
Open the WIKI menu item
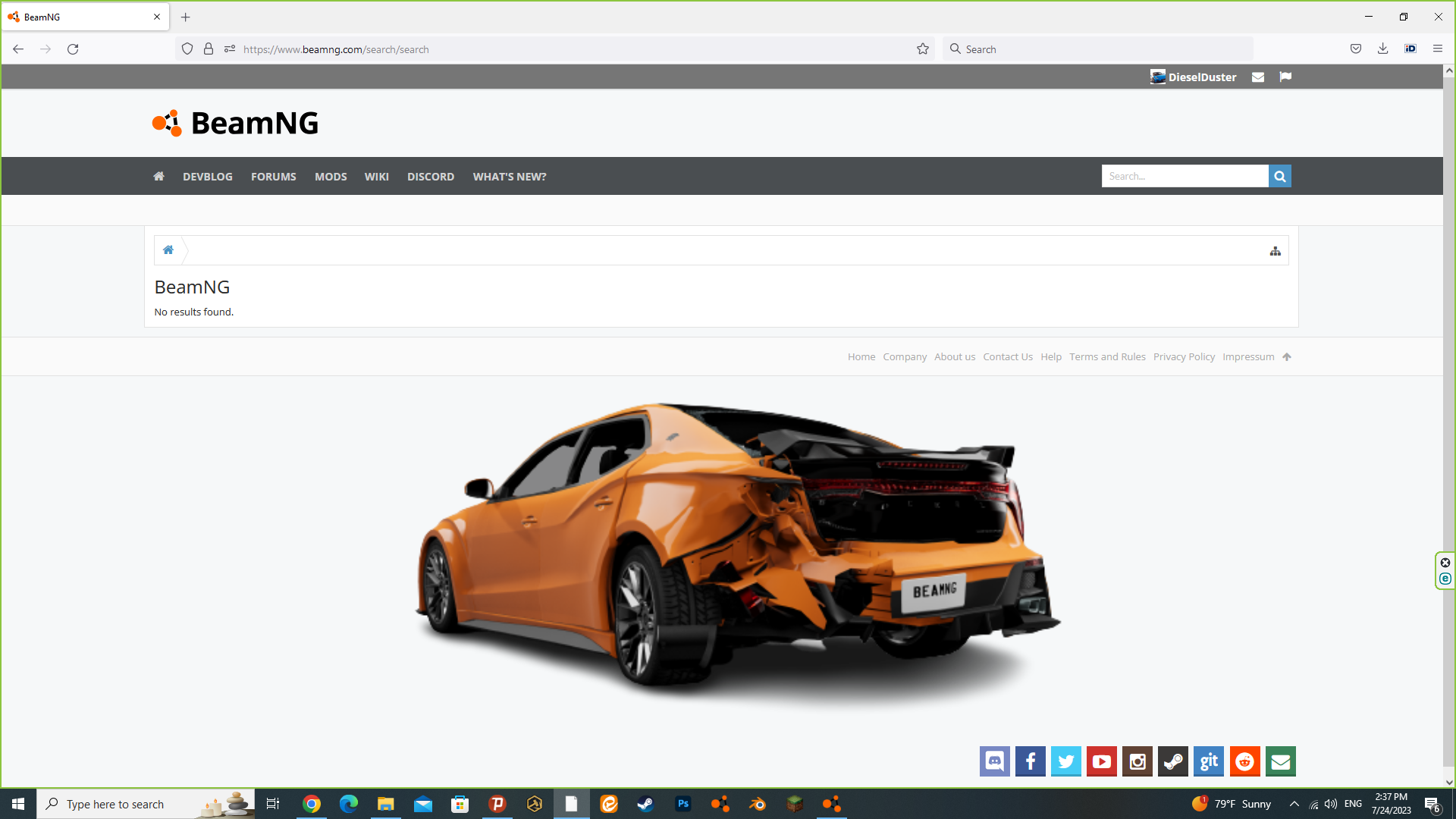[376, 176]
